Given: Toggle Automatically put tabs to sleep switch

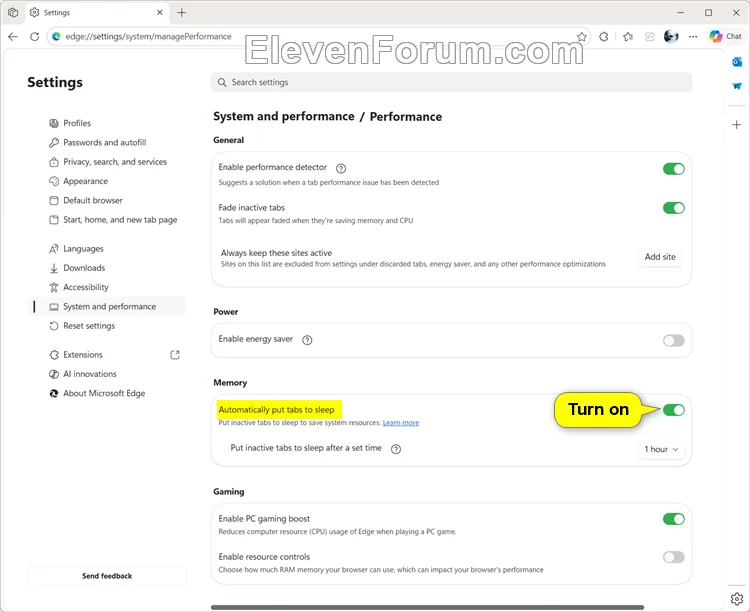Looking at the screenshot, I should [673, 410].
